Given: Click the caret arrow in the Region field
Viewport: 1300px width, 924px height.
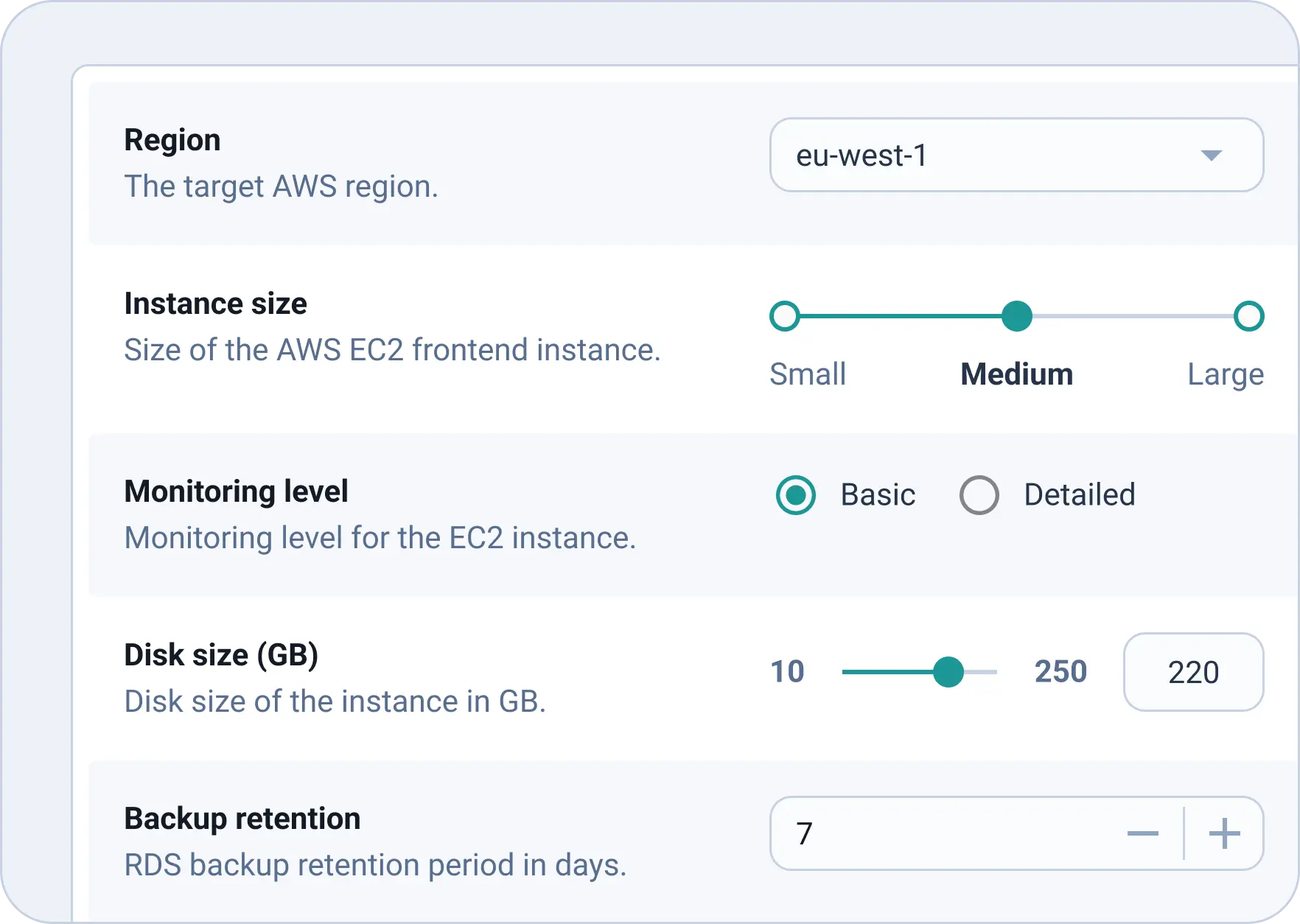Looking at the screenshot, I should coord(1211,155).
